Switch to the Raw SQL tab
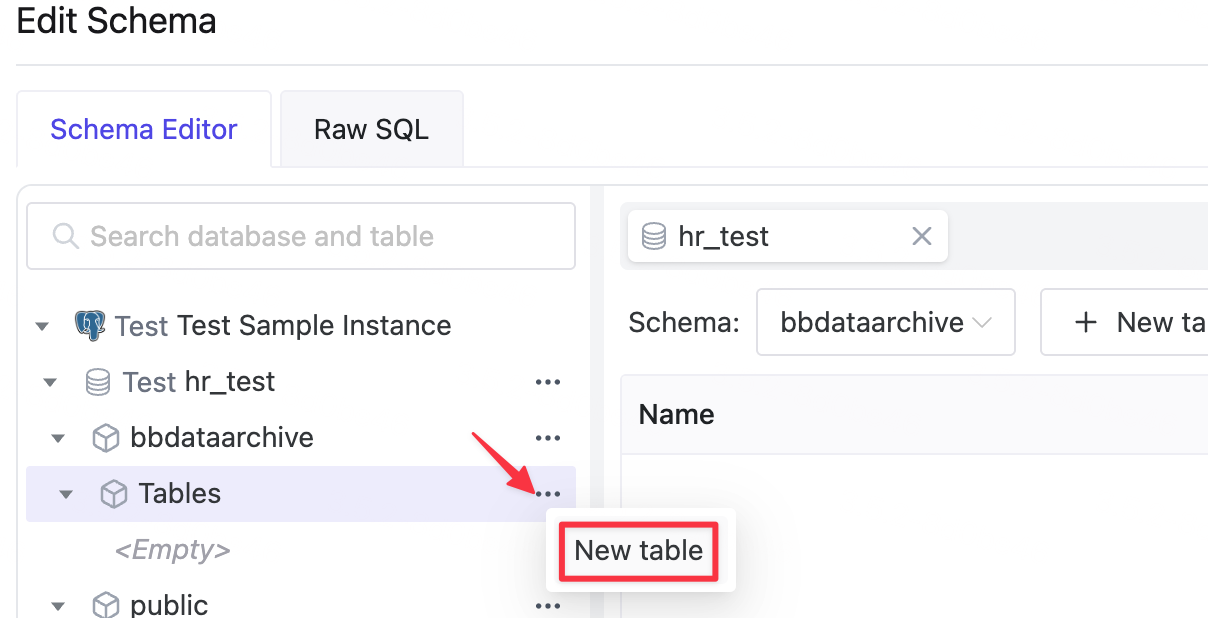This screenshot has width=1208, height=618. (x=371, y=129)
